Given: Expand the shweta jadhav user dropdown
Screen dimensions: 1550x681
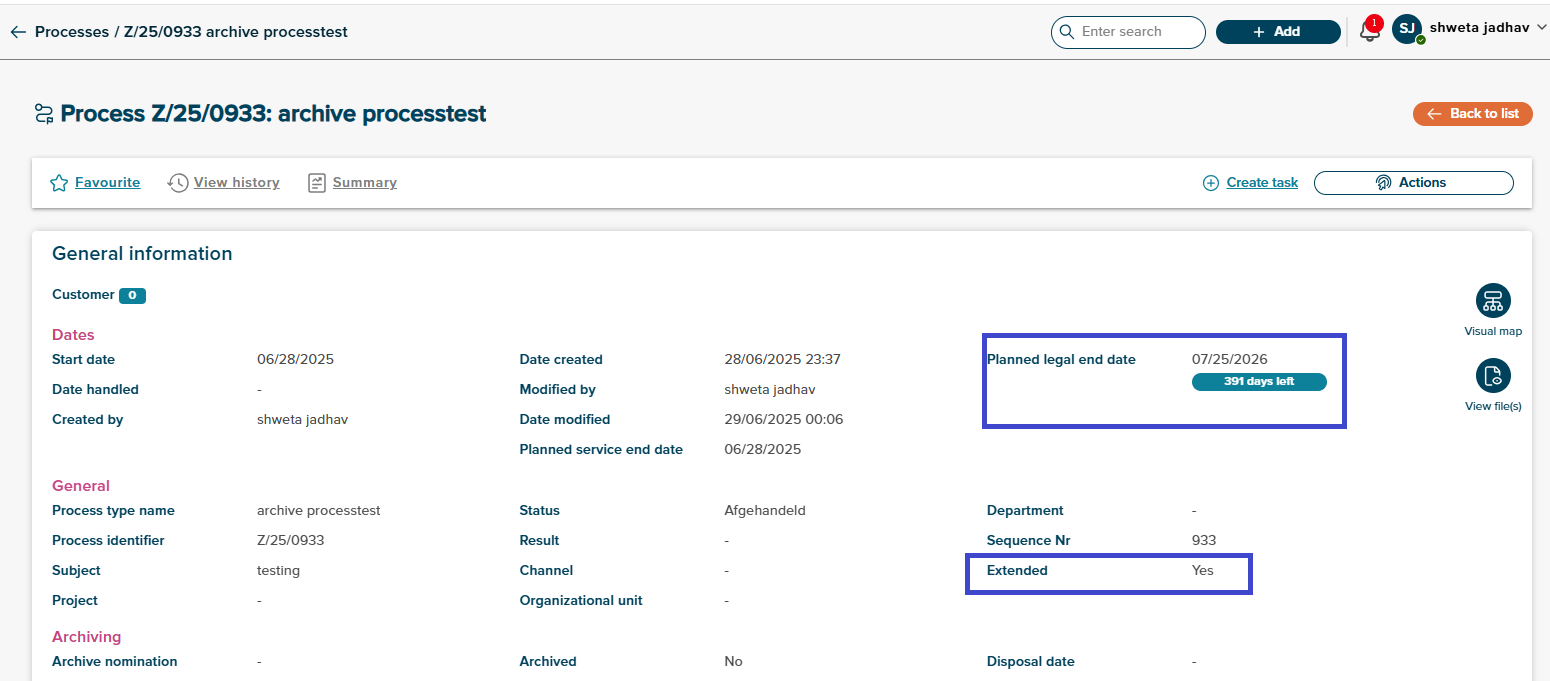Looking at the screenshot, I should tap(1540, 29).
